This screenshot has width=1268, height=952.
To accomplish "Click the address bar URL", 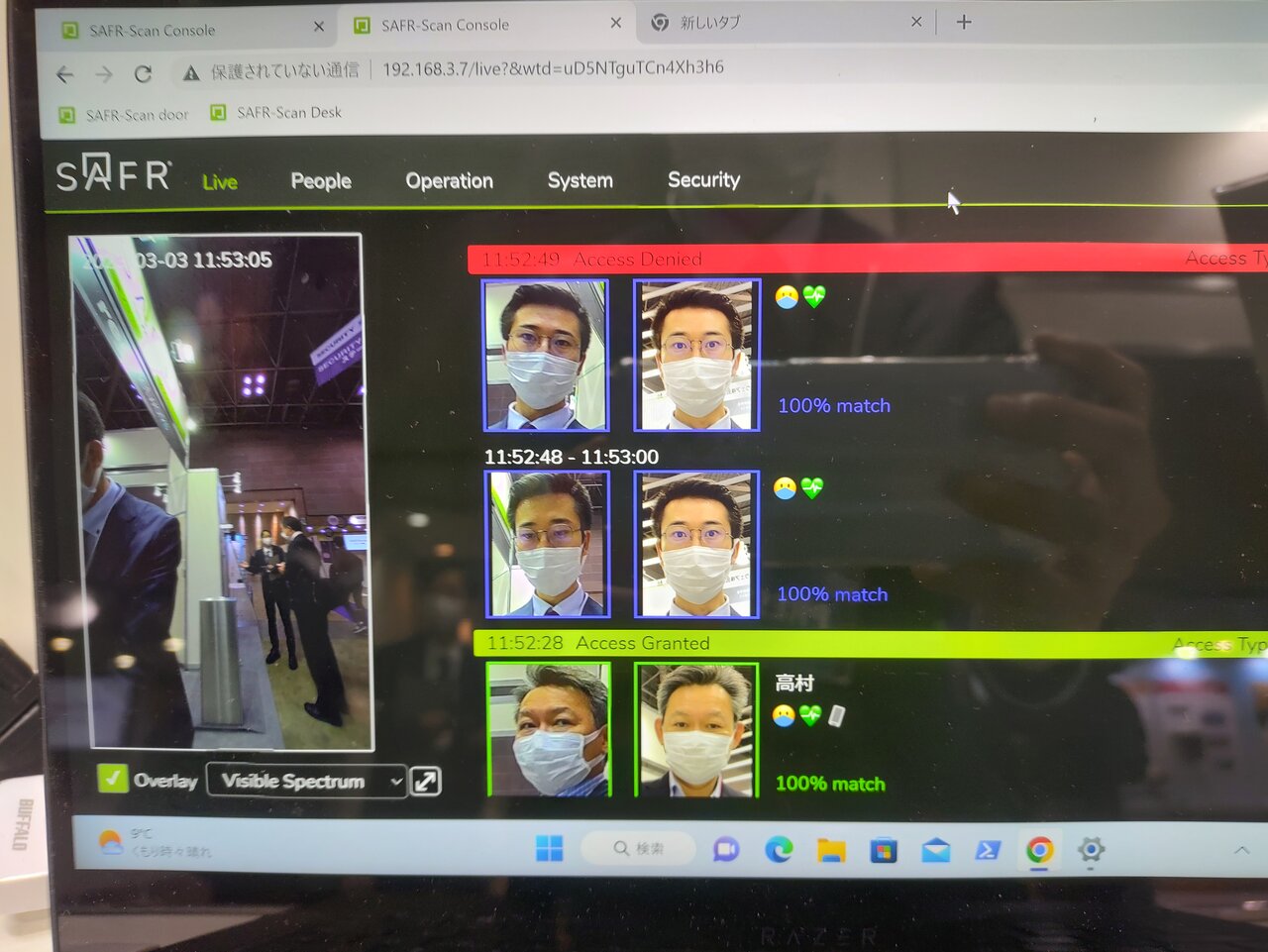I will (553, 68).
